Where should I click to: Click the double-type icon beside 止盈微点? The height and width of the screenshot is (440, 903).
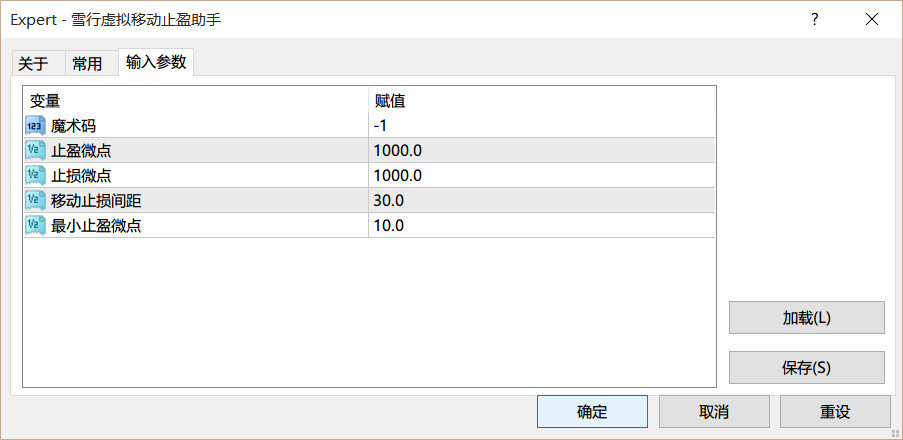35,151
